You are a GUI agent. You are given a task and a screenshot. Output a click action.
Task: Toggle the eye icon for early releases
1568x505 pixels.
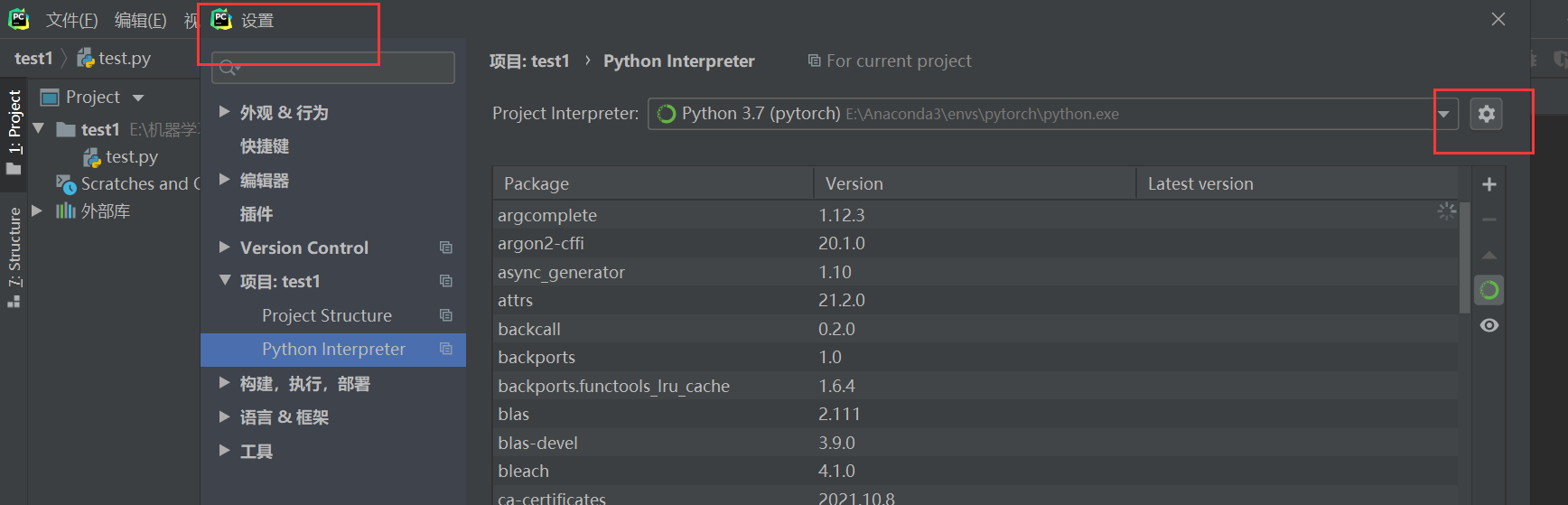1489,325
